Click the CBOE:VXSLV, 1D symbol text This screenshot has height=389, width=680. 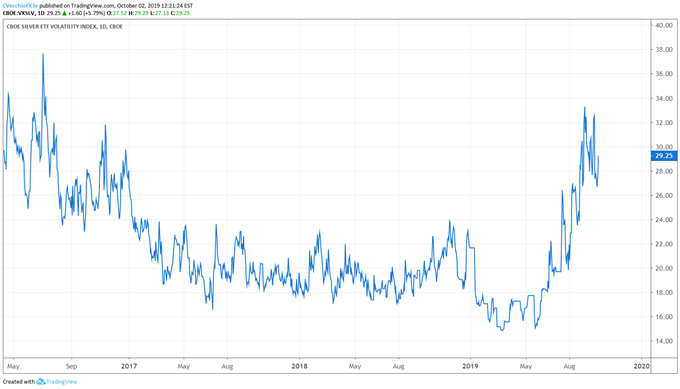pos(24,13)
